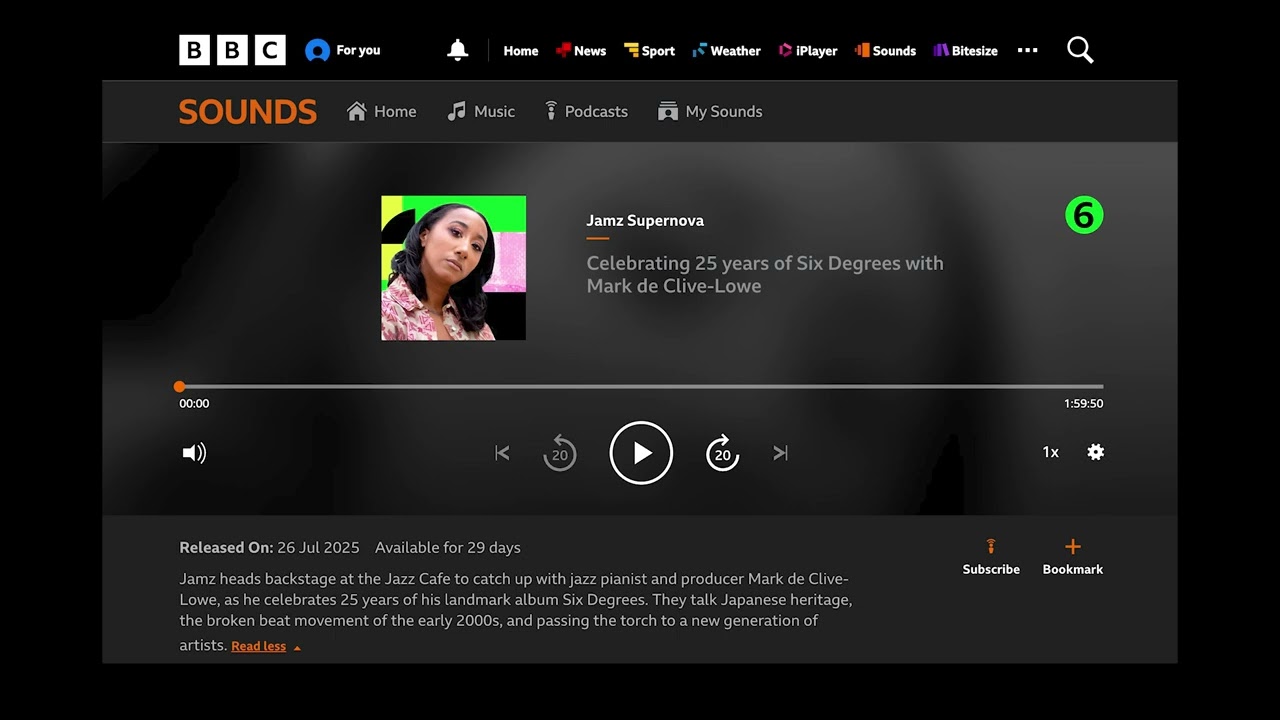The height and width of the screenshot is (720, 1280).
Task: Bookmark this episode
Action: pos(1073,558)
